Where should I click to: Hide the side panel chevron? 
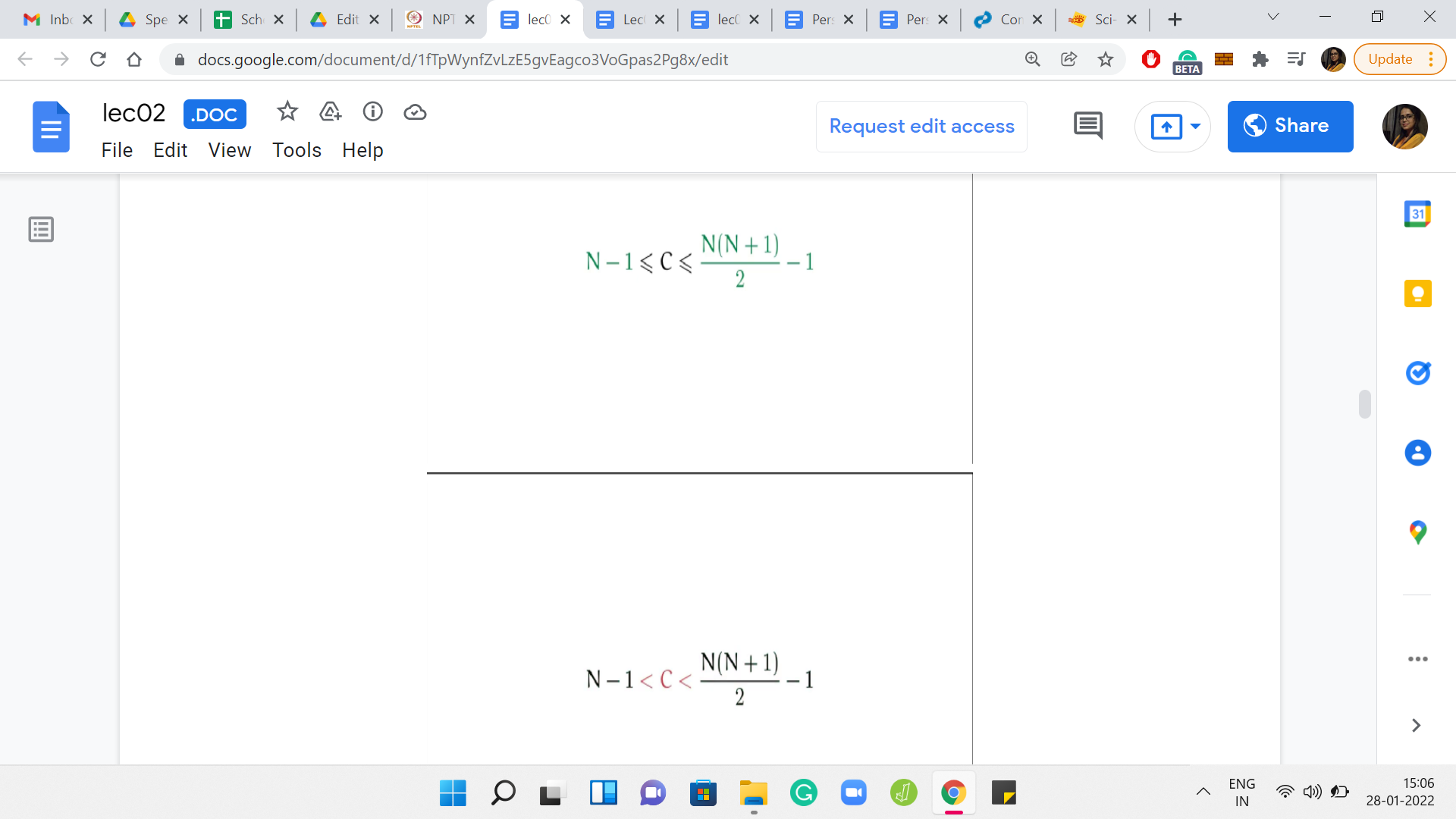coord(1416,726)
